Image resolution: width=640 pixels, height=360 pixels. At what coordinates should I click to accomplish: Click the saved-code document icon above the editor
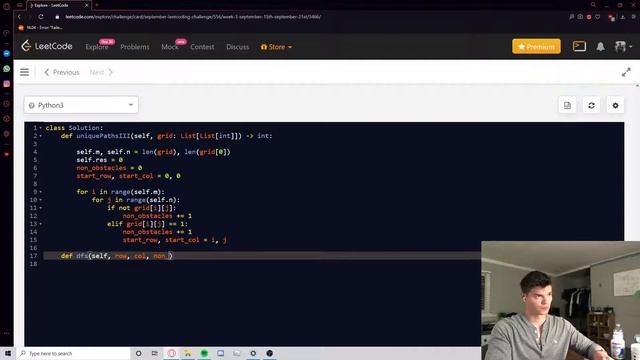click(x=567, y=106)
